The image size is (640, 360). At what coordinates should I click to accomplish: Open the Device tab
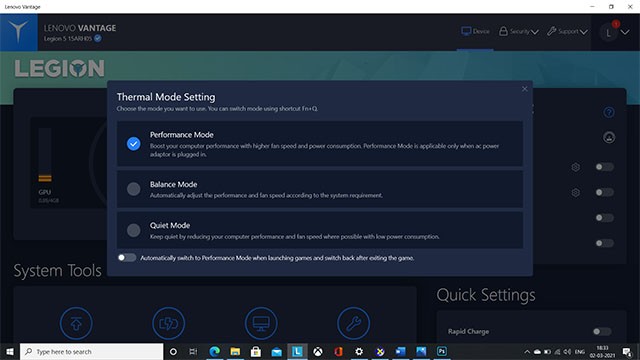(x=475, y=31)
